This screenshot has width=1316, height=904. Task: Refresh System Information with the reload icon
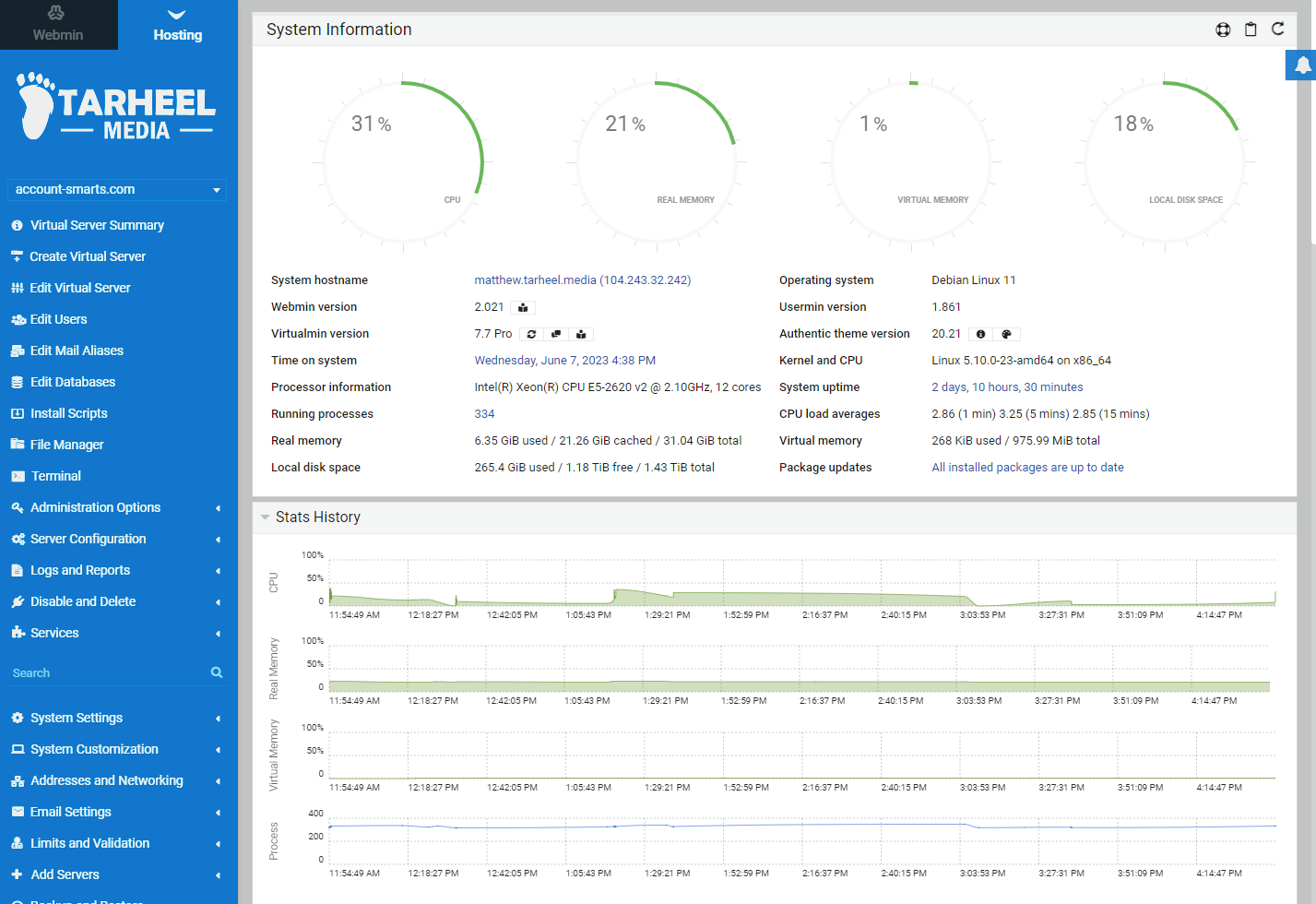[1277, 29]
